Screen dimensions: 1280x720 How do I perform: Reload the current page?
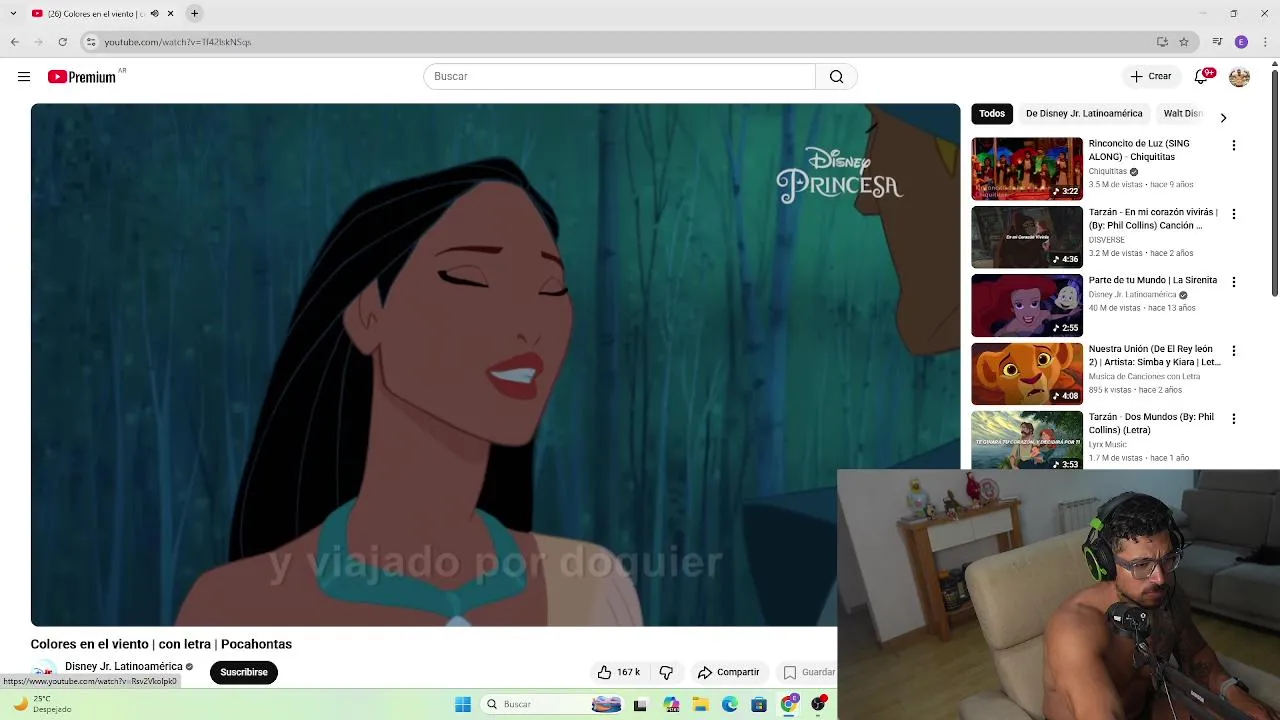tap(62, 42)
